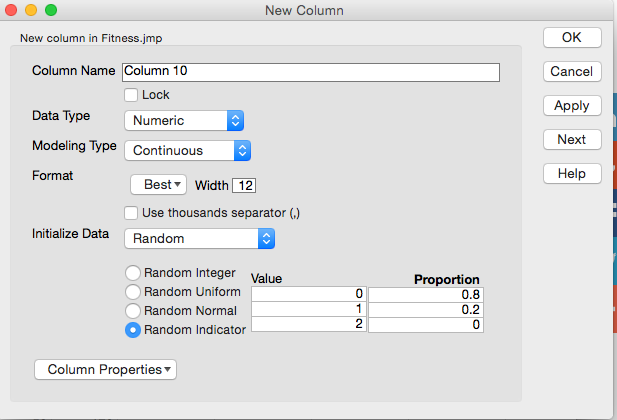Toggle Use thousands separator checkbox
Viewport: 617px width, 420px height.
click(131, 213)
